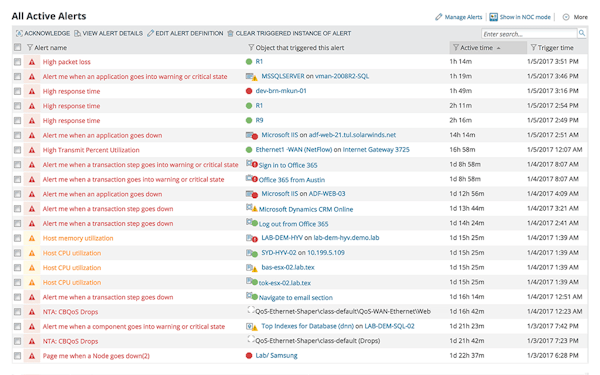The height and width of the screenshot is (375, 600).
Task: Open the tok-esx-02.lab.tex link
Action: tap(285, 283)
